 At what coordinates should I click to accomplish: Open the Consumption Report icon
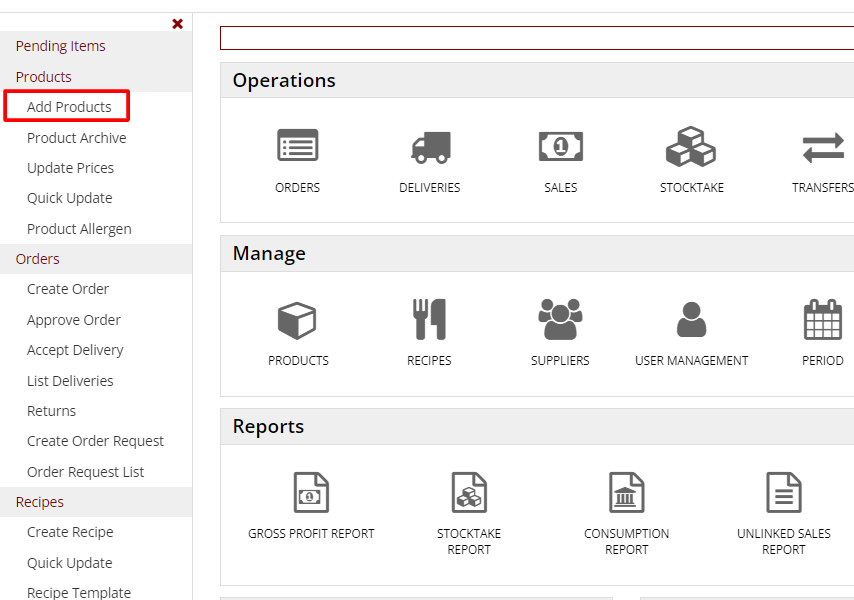tap(627, 493)
